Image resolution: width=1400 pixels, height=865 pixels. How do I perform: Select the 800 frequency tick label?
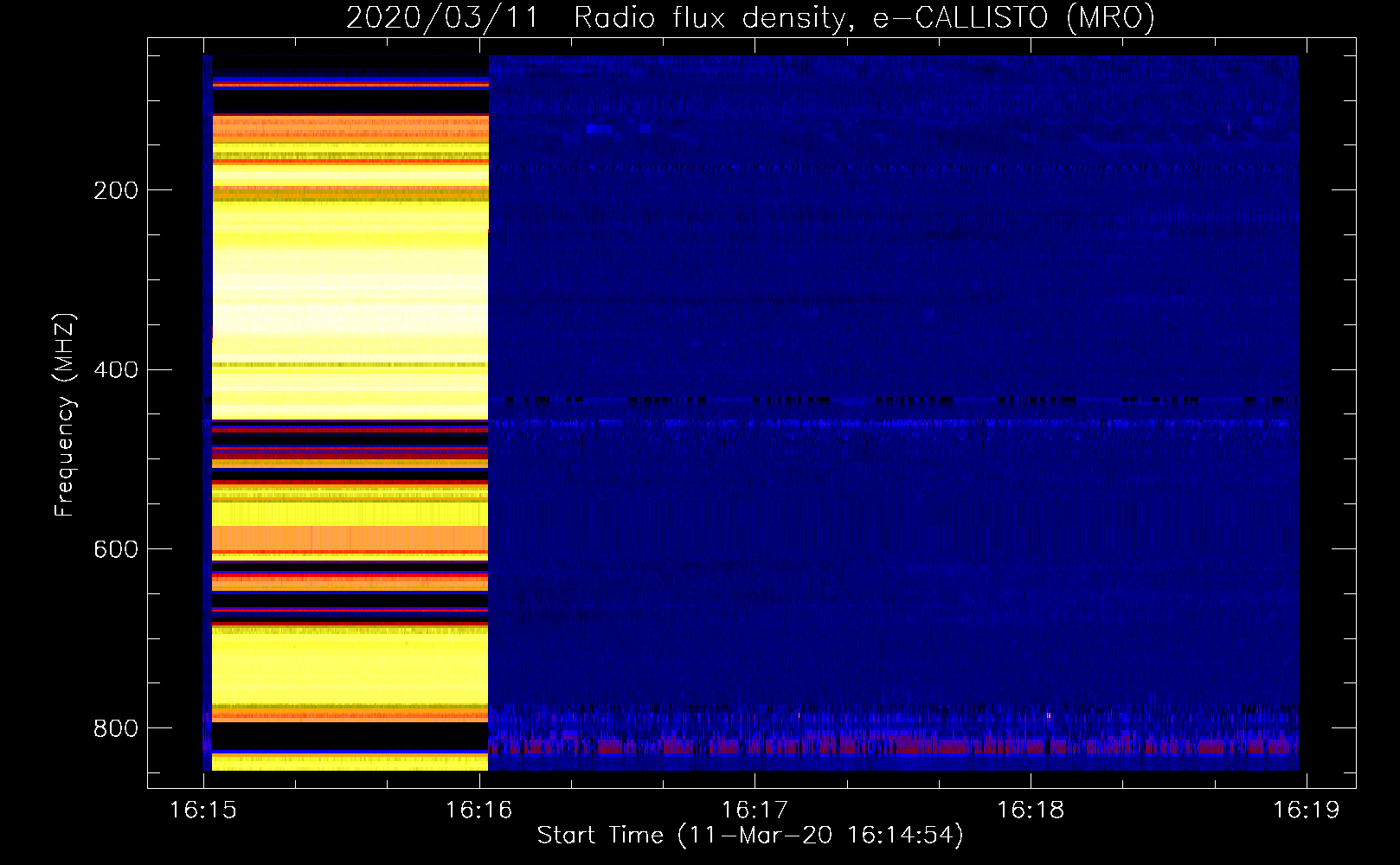(x=116, y=729)
